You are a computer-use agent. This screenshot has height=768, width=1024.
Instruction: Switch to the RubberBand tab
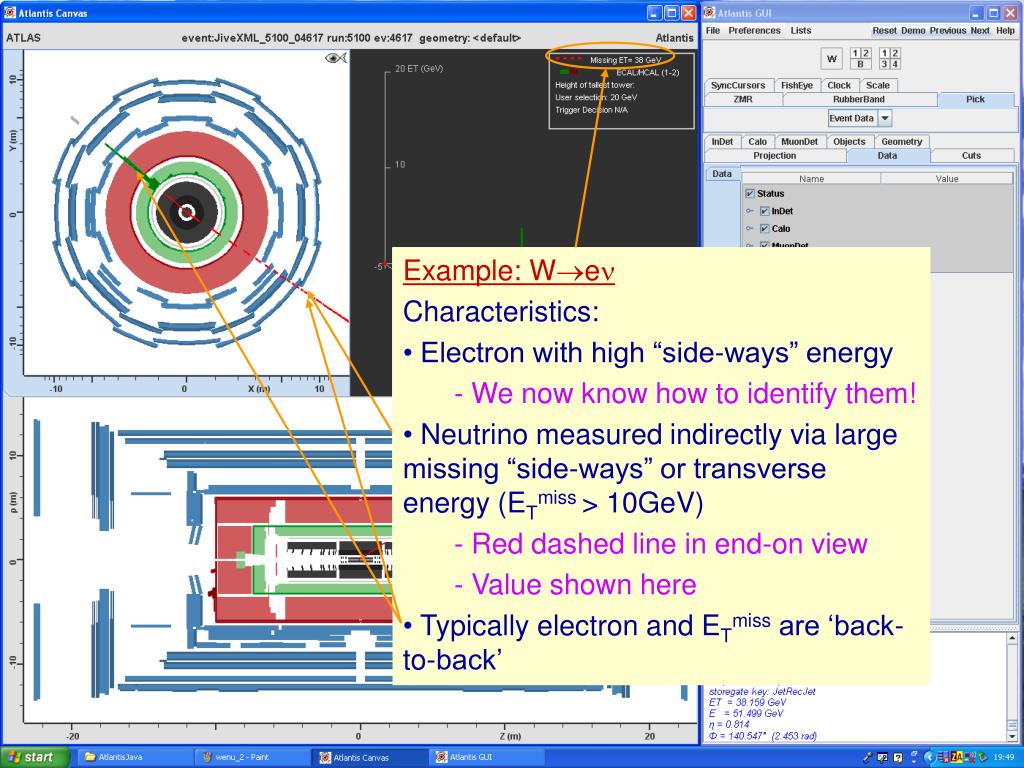pos(859,99)
